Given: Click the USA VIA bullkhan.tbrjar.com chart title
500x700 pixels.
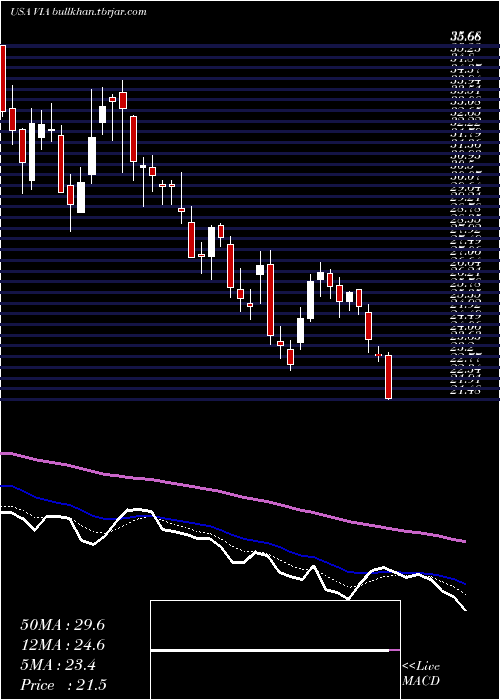Looking at the screenshot, I should pyautogui.click(x=78, y=12).
